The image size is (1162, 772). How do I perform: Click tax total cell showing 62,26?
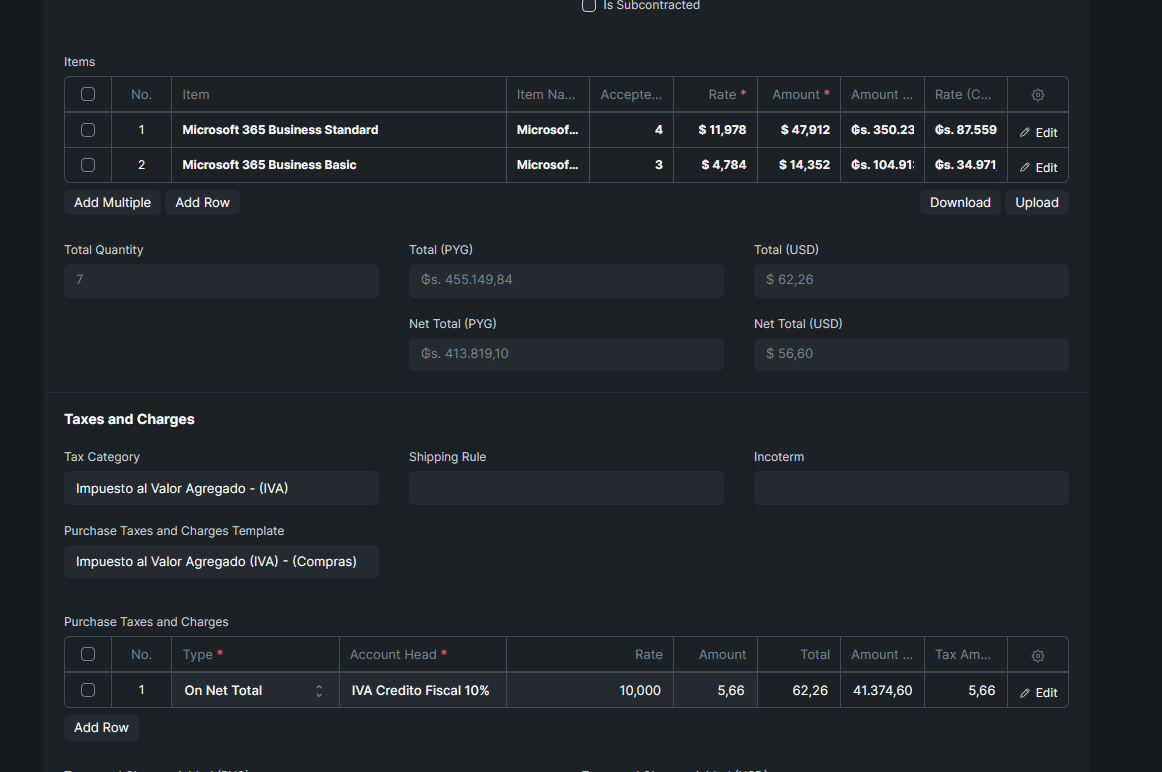pos(799,690)
